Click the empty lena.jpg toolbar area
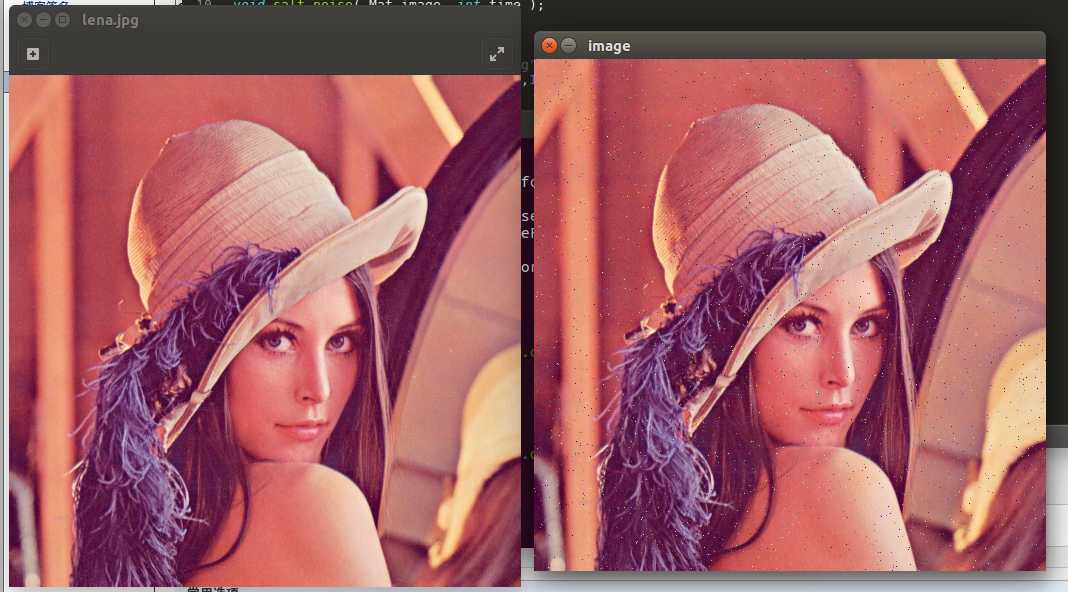The image size is (1068, 592). (x=260, y=54)
